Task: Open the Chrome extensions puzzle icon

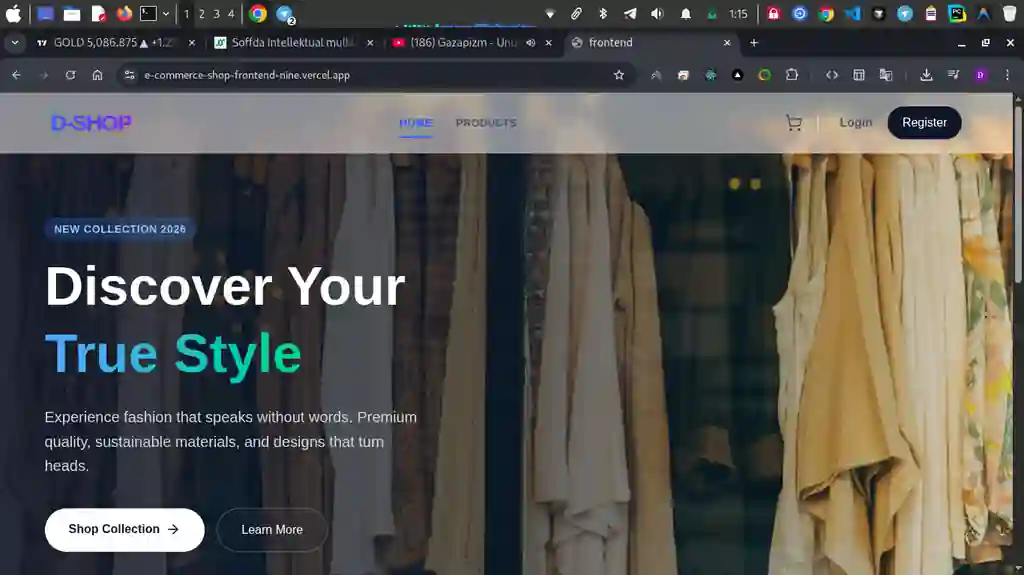Action: tap(792, 75)
